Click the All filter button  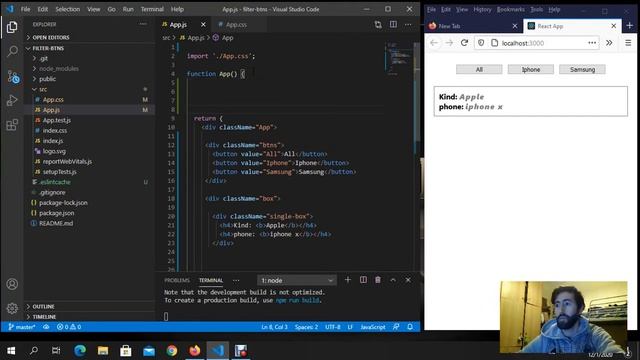[479, 69]
